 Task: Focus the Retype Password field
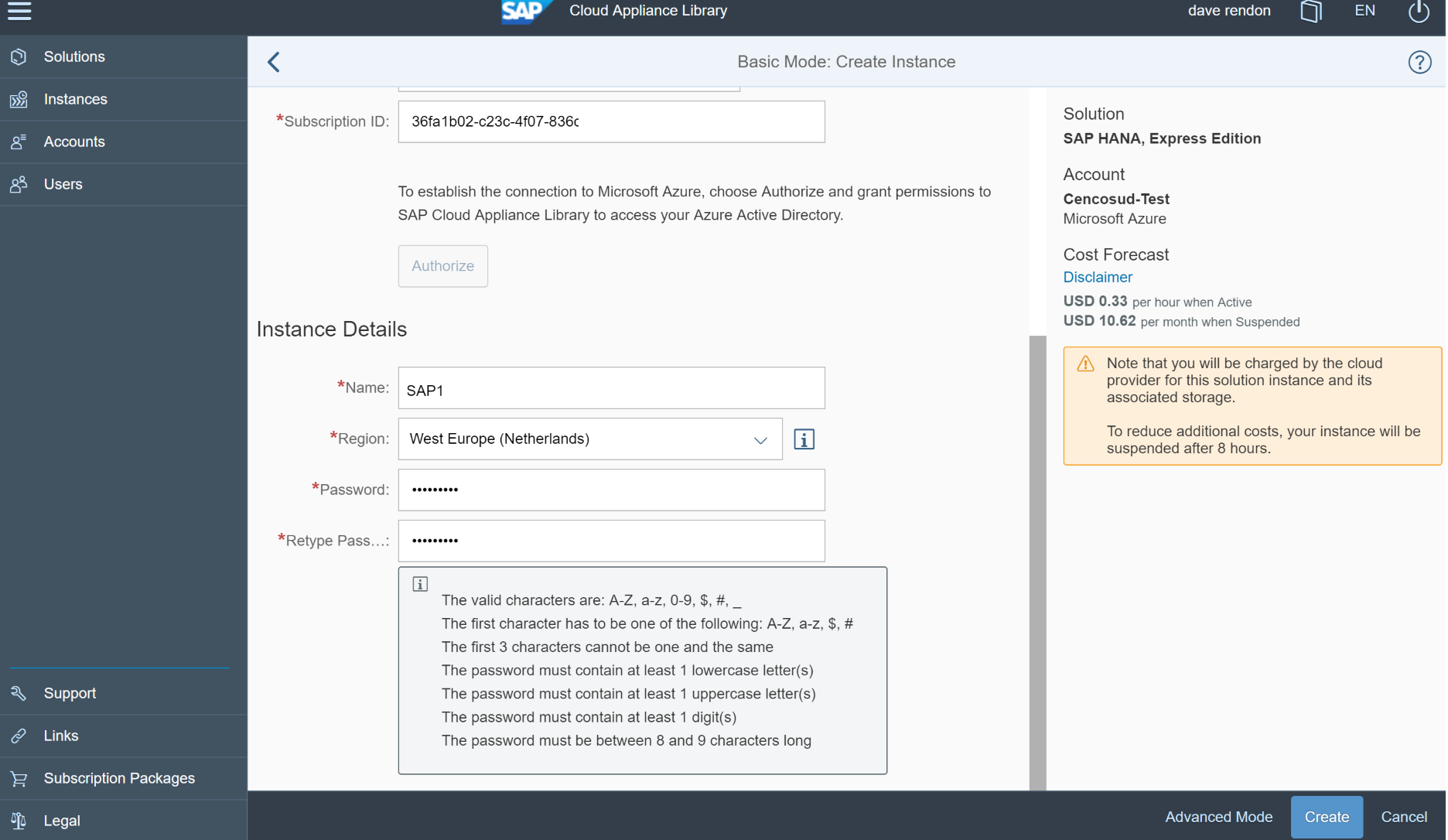[x=612, y=541]
